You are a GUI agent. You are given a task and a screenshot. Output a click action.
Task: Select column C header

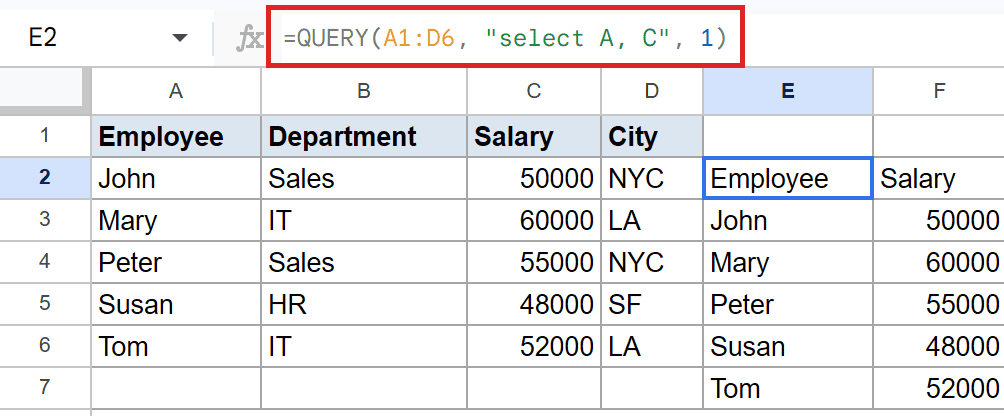point(534,91)
